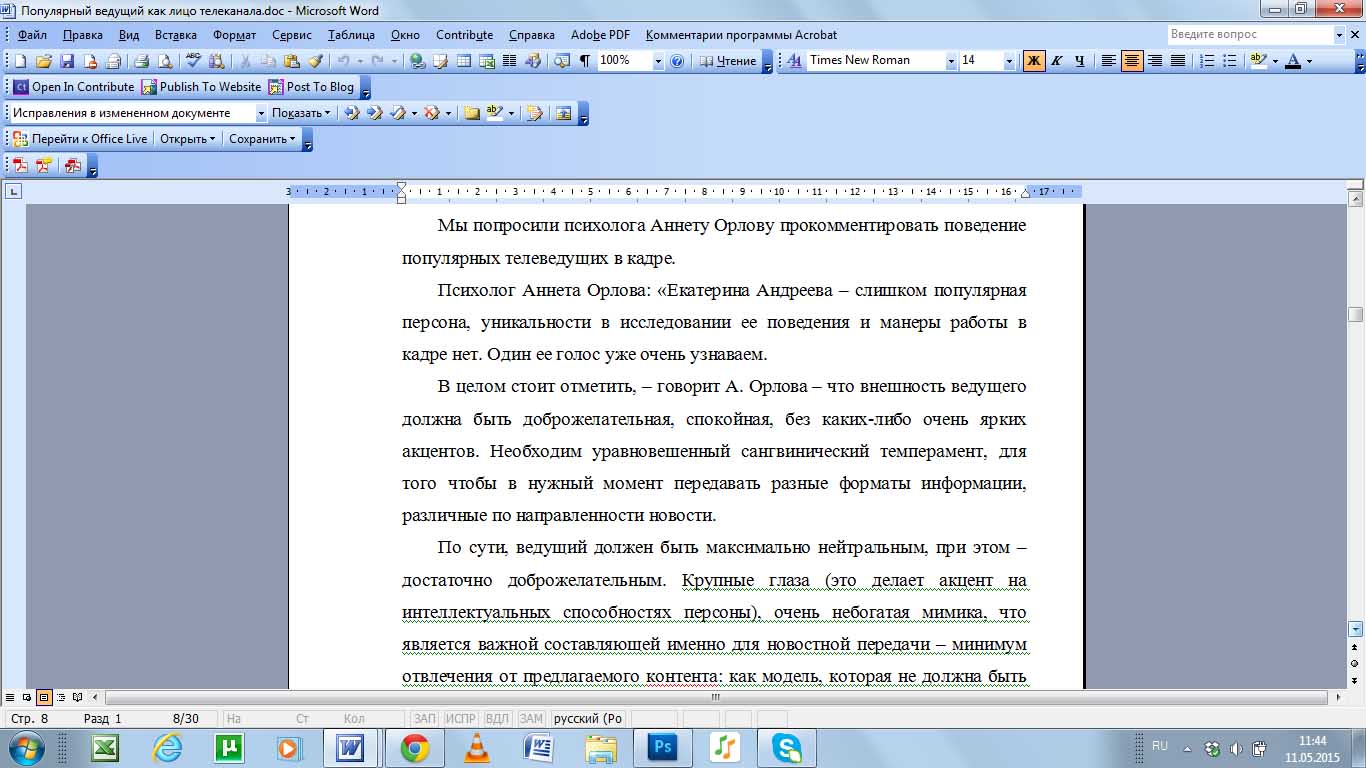Open the font size 14 dropdown
Image resolution: width=1366 pixels, height=768 pixels.
(1009, 61)
